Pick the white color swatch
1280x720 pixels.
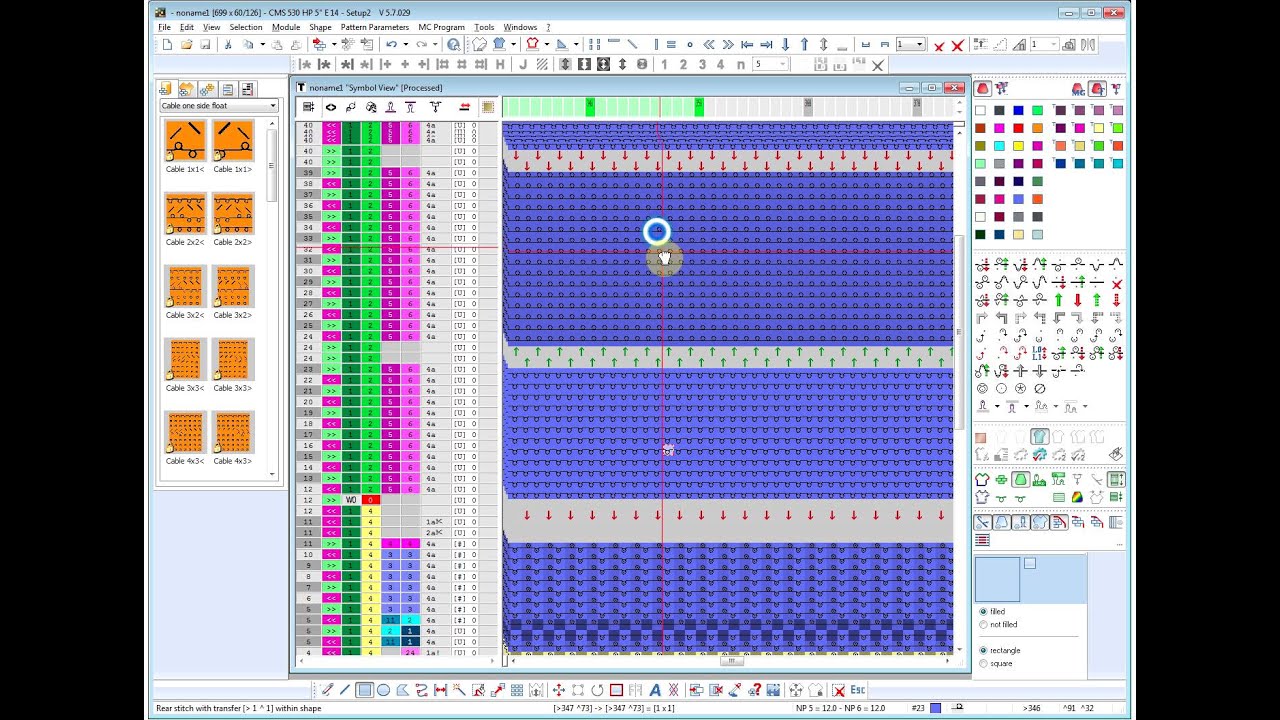(x=981, y=111)
